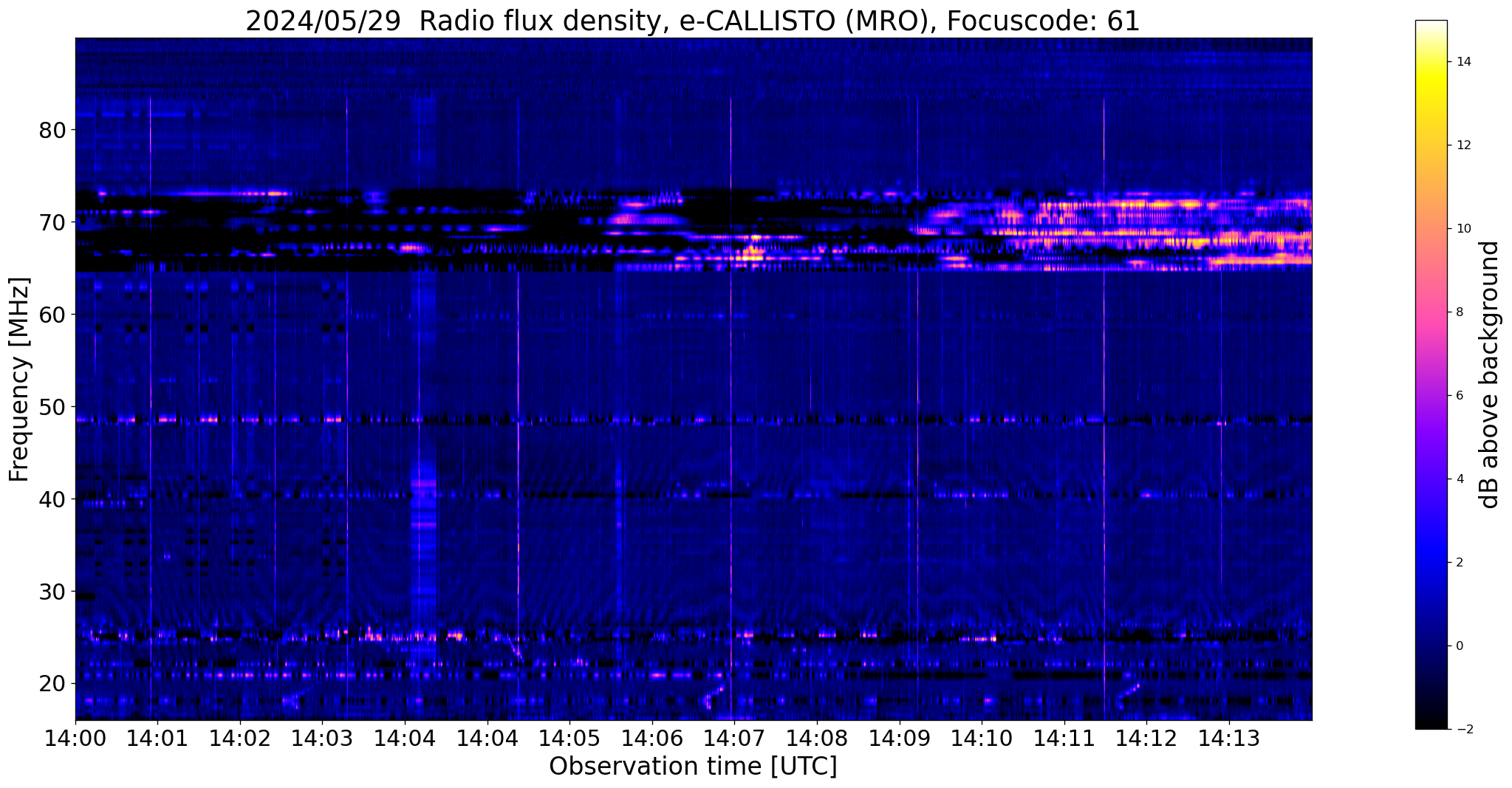Click the 20 MHz tick label
The image size is (1512, 788).
[x=52, y=684]
